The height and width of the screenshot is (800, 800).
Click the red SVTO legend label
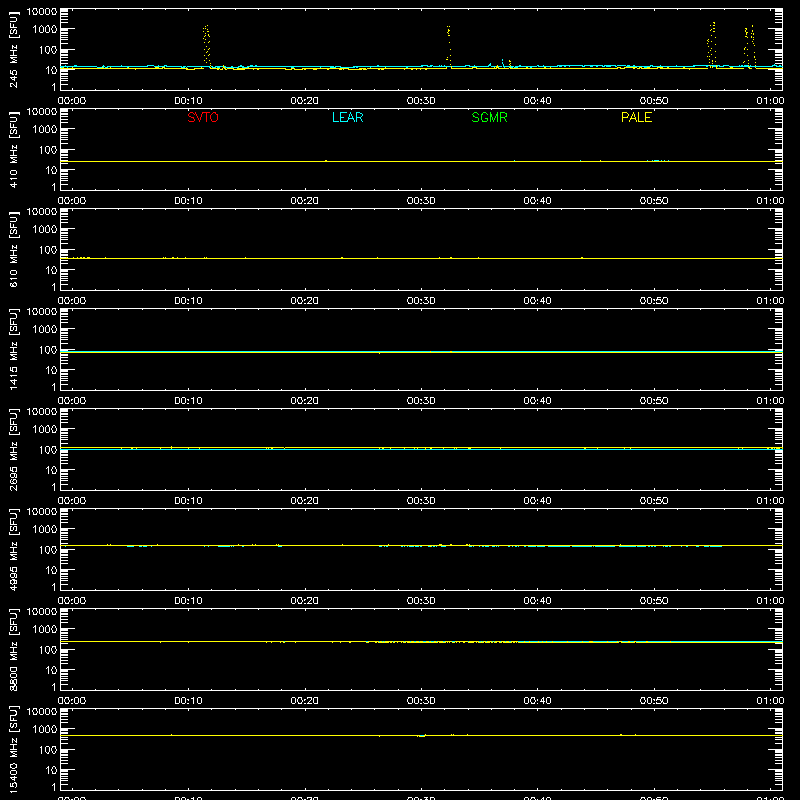203,117
